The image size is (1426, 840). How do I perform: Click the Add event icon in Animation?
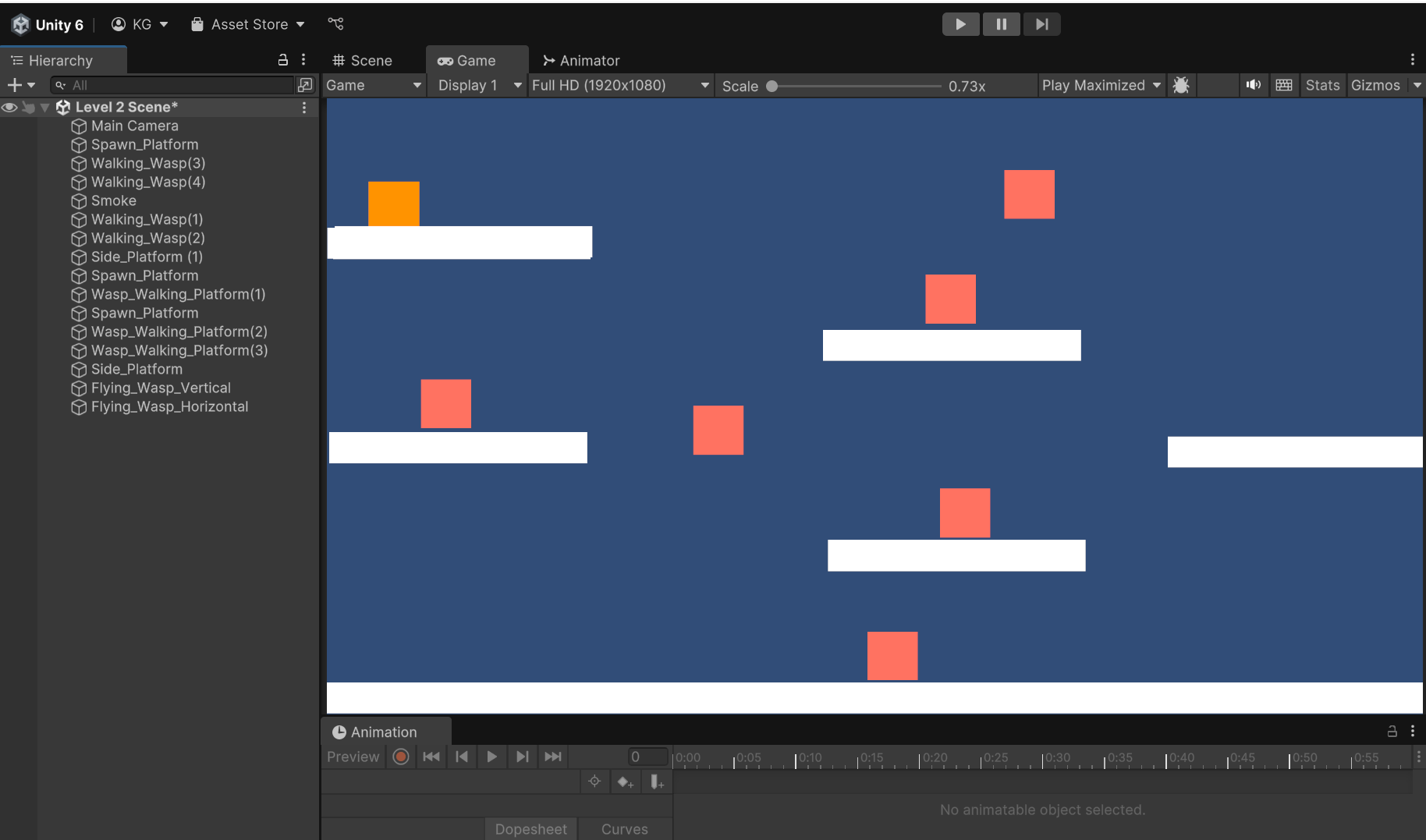657,782
